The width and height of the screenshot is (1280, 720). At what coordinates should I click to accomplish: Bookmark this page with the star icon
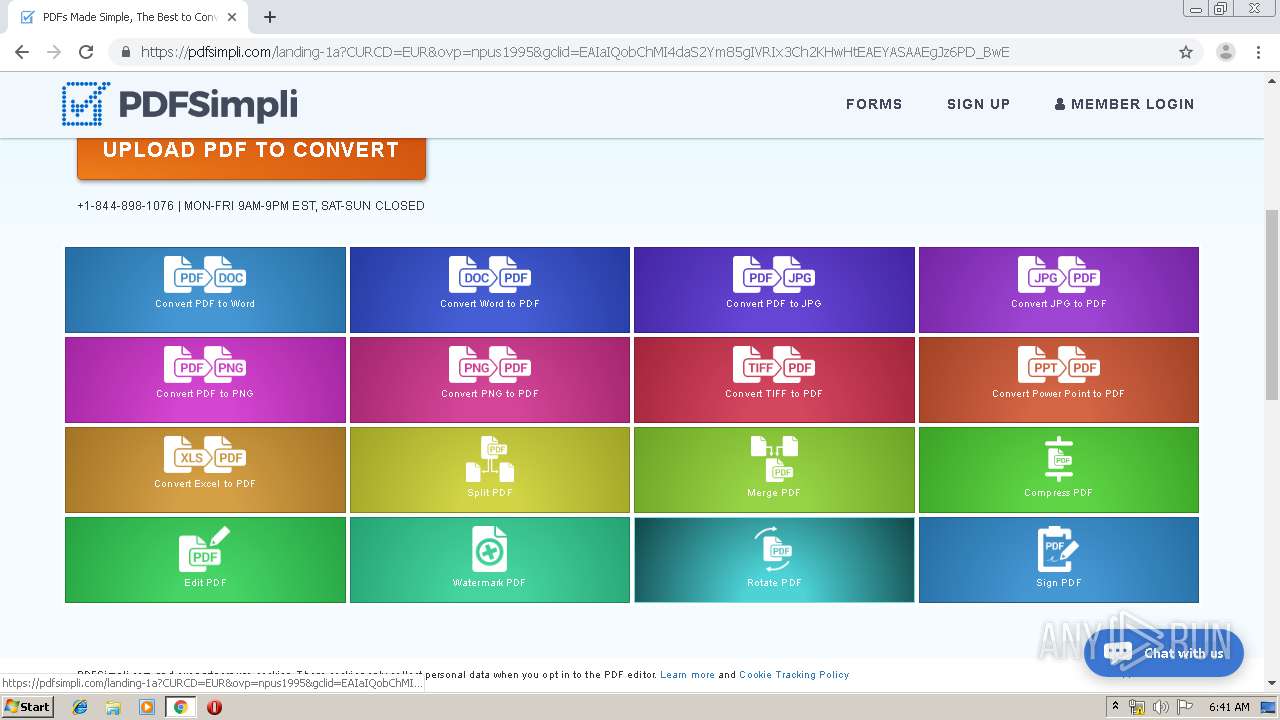[1186, 52]
